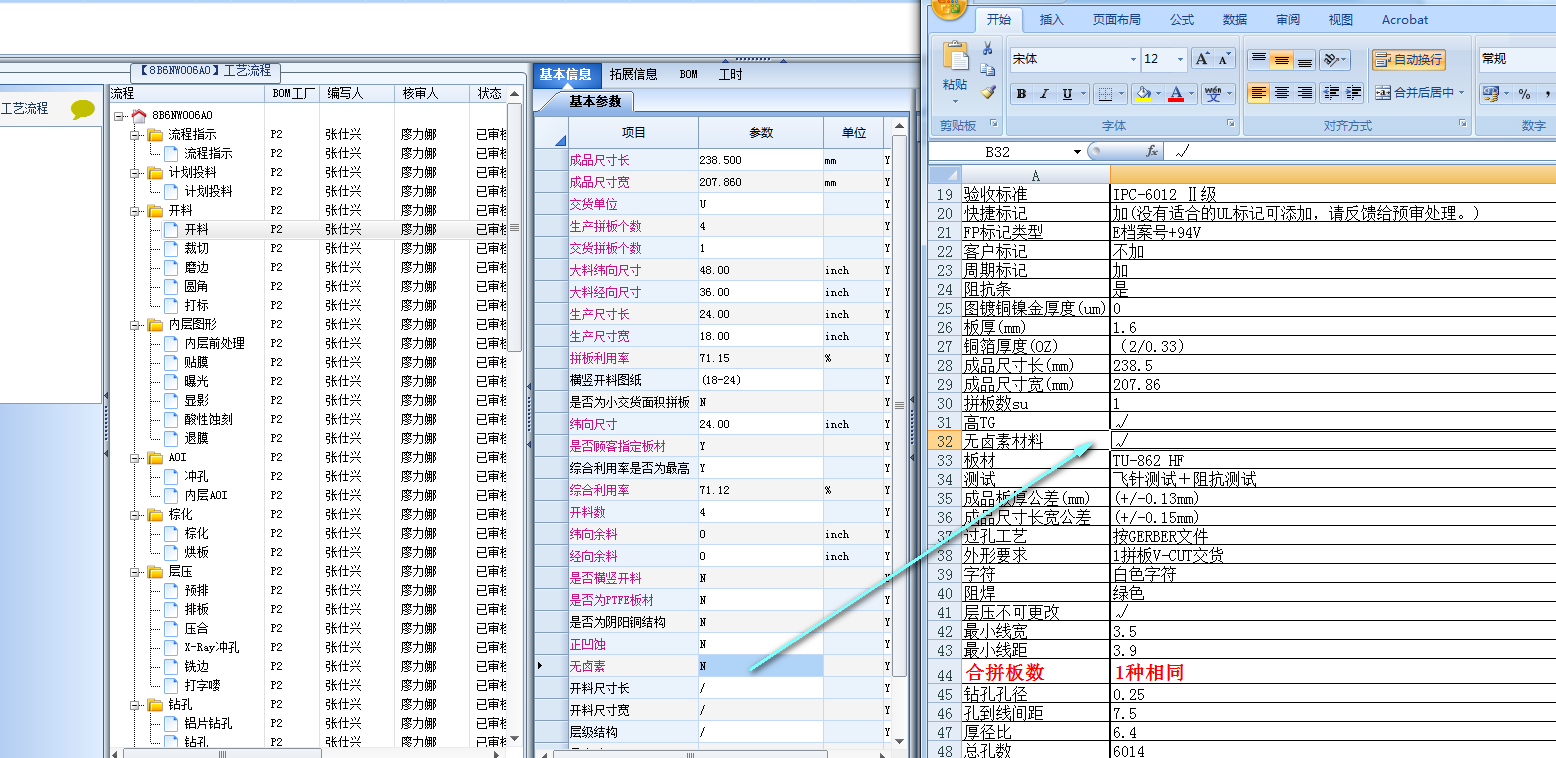Click the 合并后居中 merge and center button
This screenshot has height=758, width=1556.
click(x=1413, y=93)
